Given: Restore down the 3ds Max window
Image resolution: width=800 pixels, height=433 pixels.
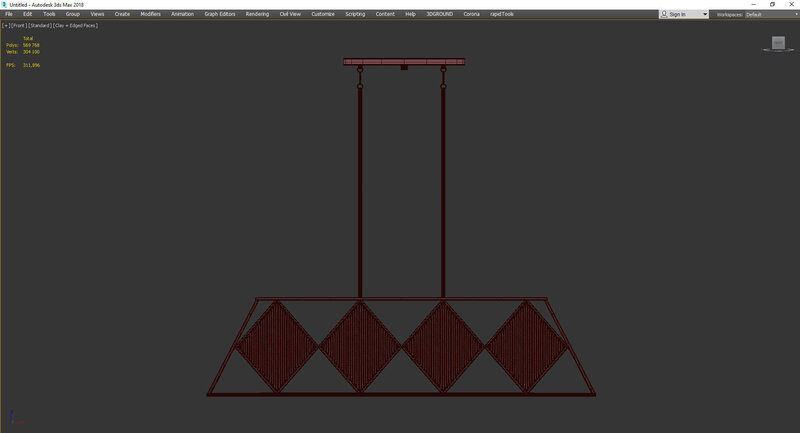Looking at the screenshot, I should [772, 4].
